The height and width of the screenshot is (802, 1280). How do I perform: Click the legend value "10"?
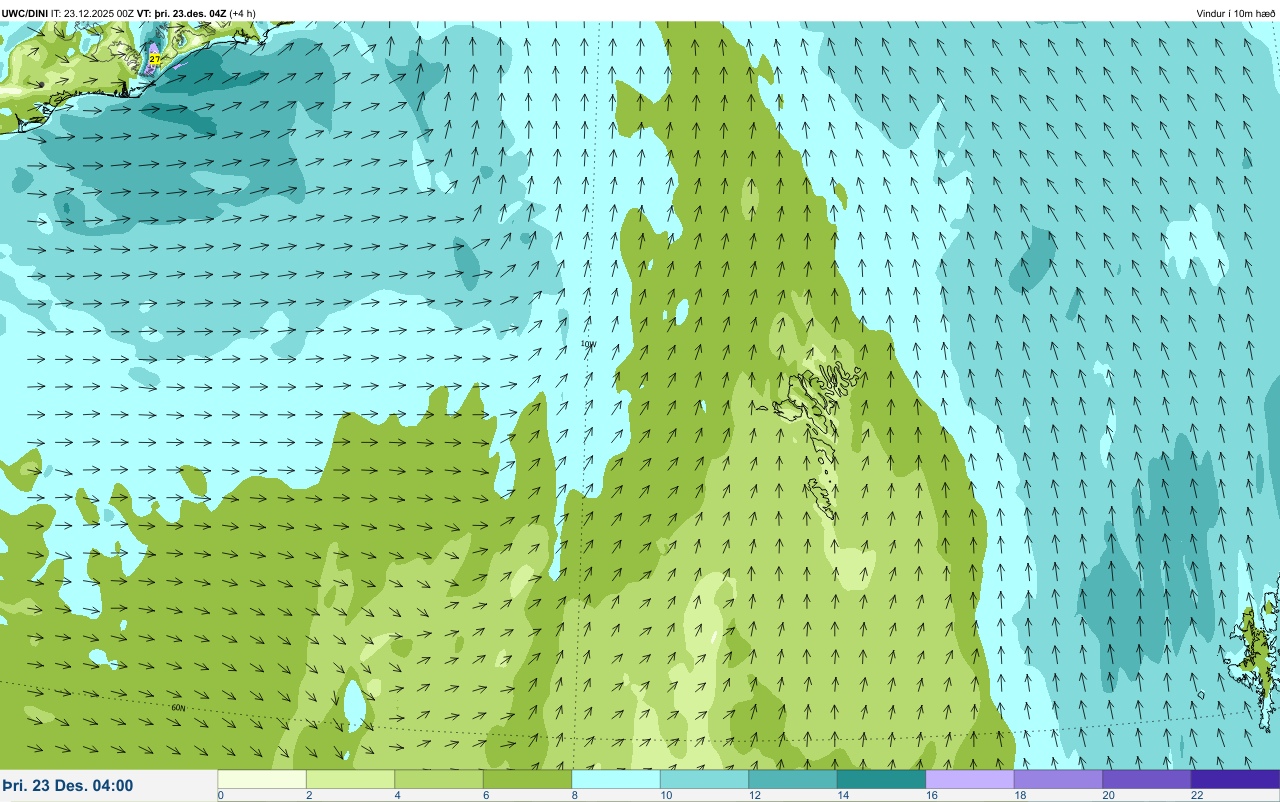point(665,795)
